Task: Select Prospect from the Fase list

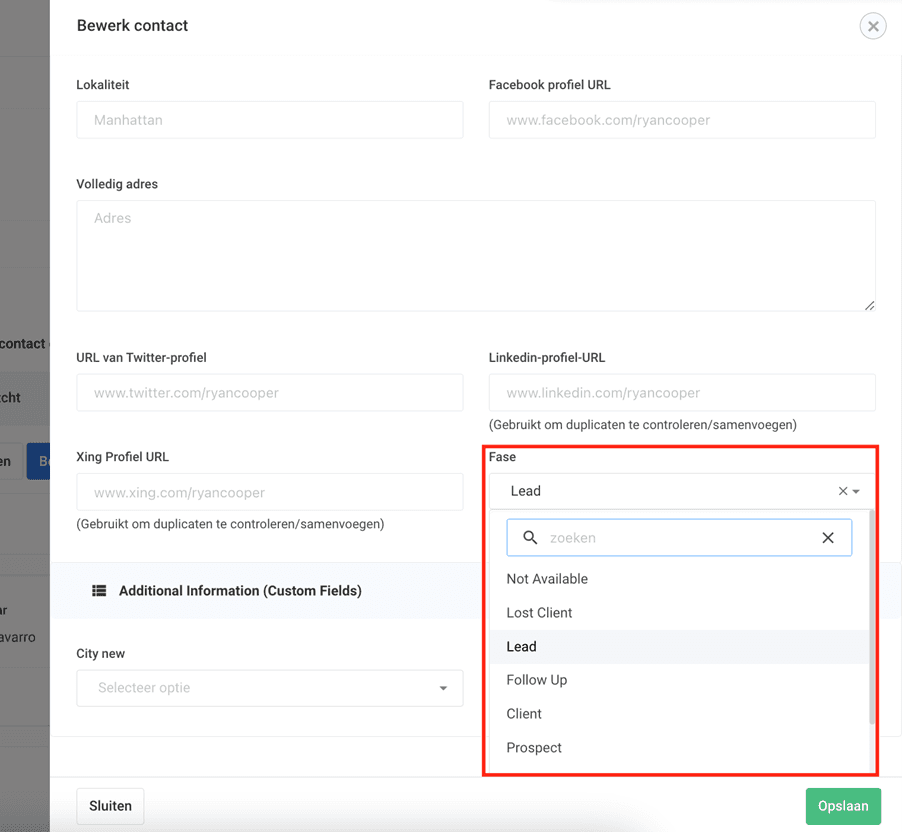Action: point(534,748)
